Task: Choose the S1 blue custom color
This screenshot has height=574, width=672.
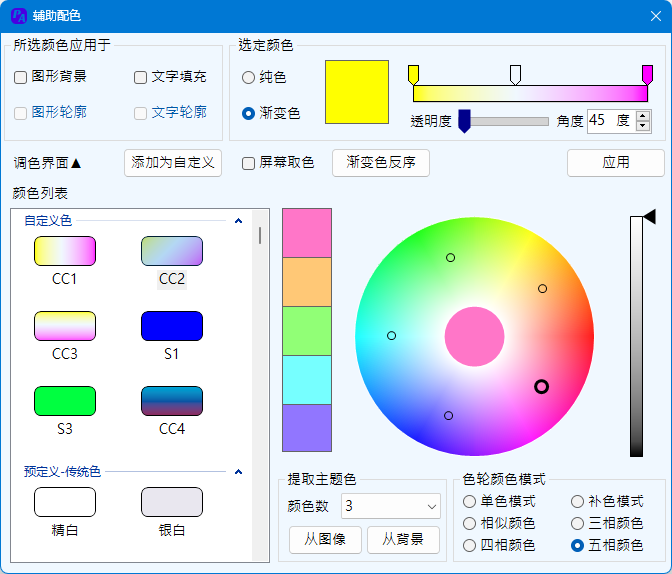Action: click(x=172, y=326)
